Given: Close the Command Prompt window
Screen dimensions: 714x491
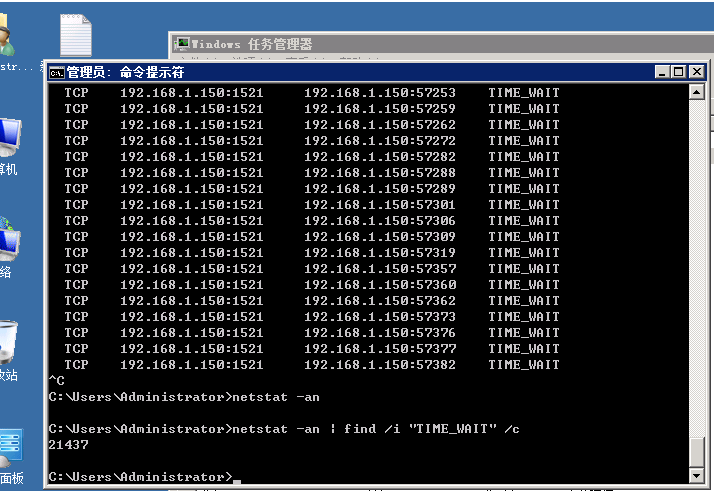Looking at the screenshot, I should (x=697, y=72).
